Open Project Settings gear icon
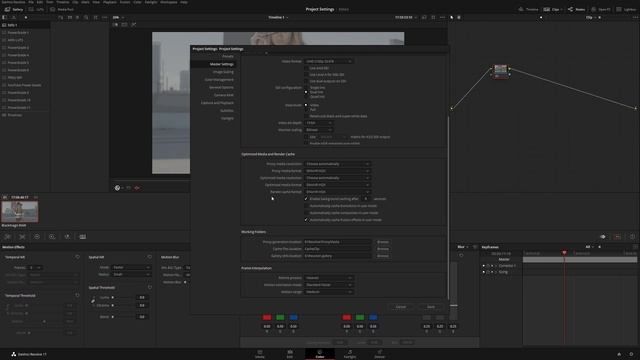640x360 pixels. [x=631, y=354]
